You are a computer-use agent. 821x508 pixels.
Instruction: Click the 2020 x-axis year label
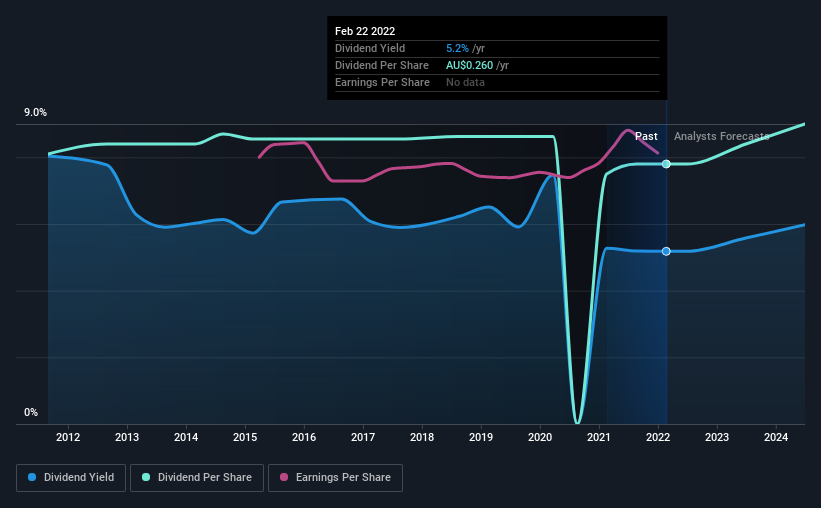[540, 437]
